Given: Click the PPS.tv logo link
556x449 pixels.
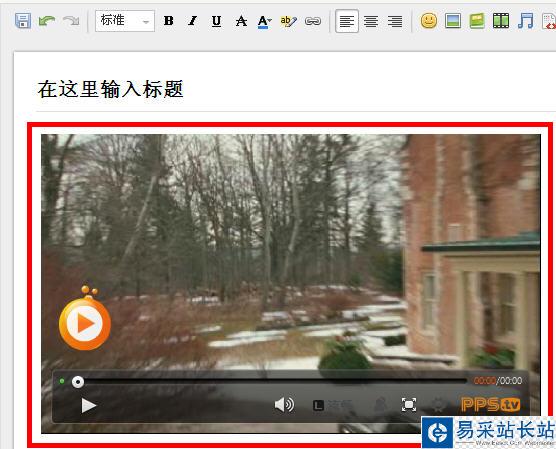Looking at the screenshot, I should point(490,405).
